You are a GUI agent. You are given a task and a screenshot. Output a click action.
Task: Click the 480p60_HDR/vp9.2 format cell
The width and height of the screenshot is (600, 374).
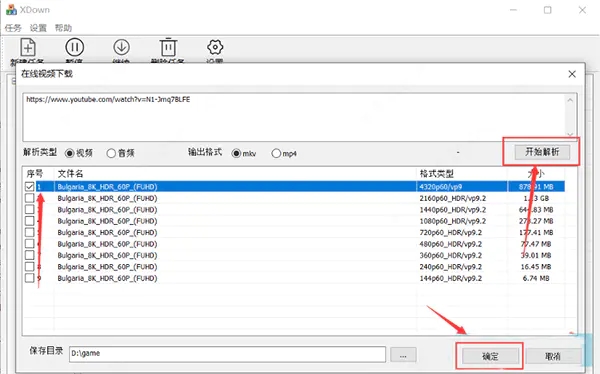click(451, 244)
